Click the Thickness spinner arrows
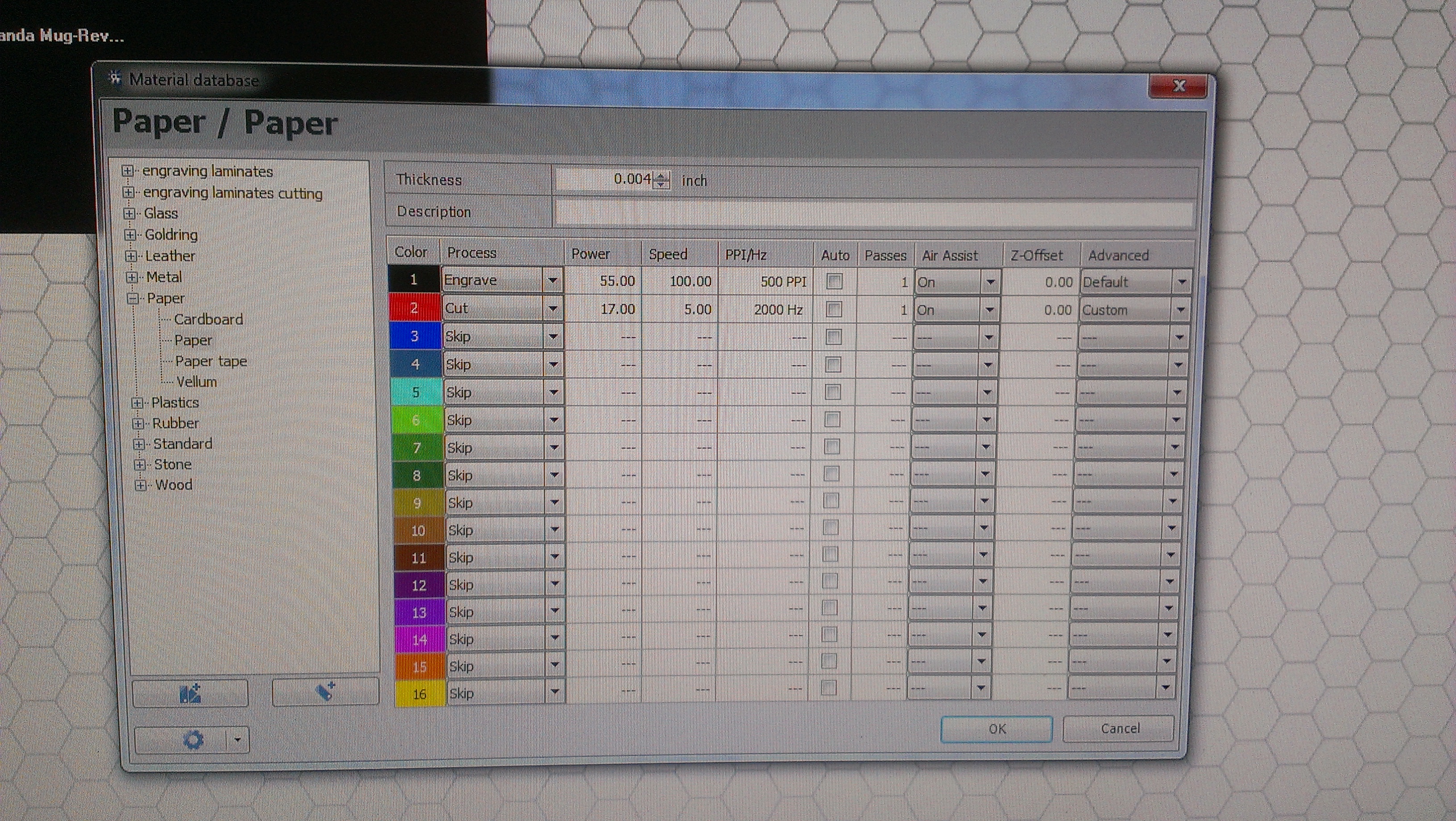The width and height of the screenshot is (1456, 821). pos(661,180)
